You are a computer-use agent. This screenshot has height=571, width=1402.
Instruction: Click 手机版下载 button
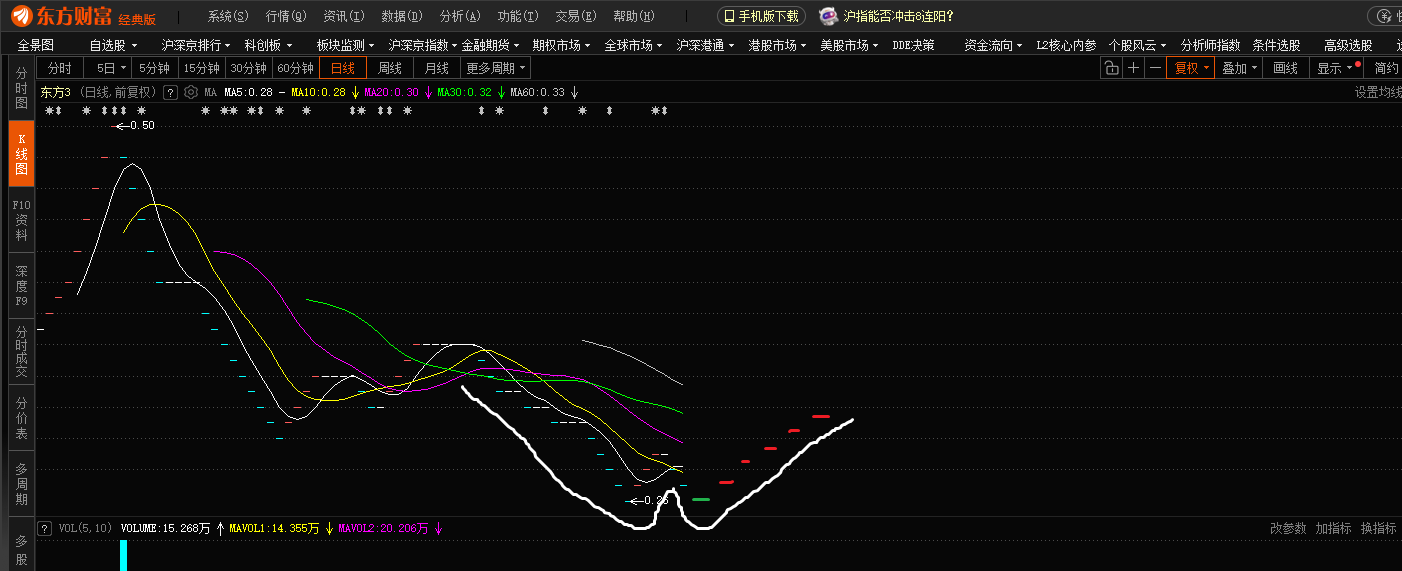click(761, 16)
